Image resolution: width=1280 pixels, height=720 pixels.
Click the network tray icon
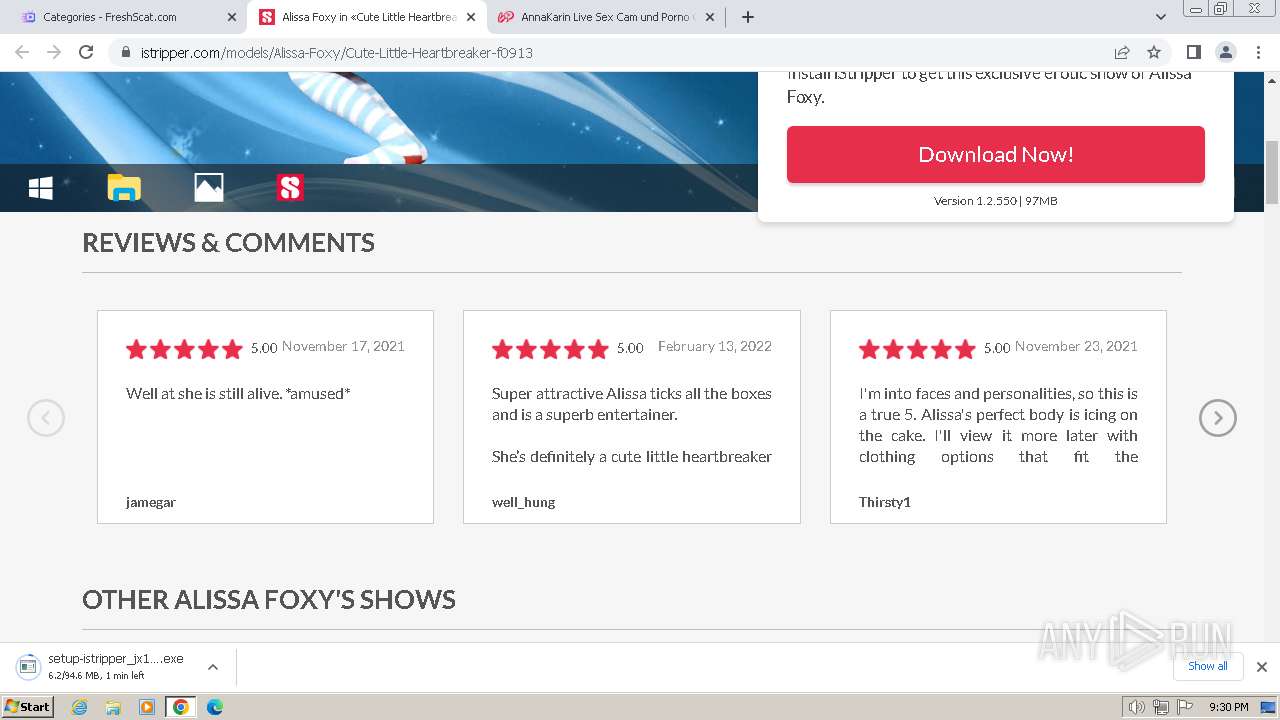click(1161, 707)
